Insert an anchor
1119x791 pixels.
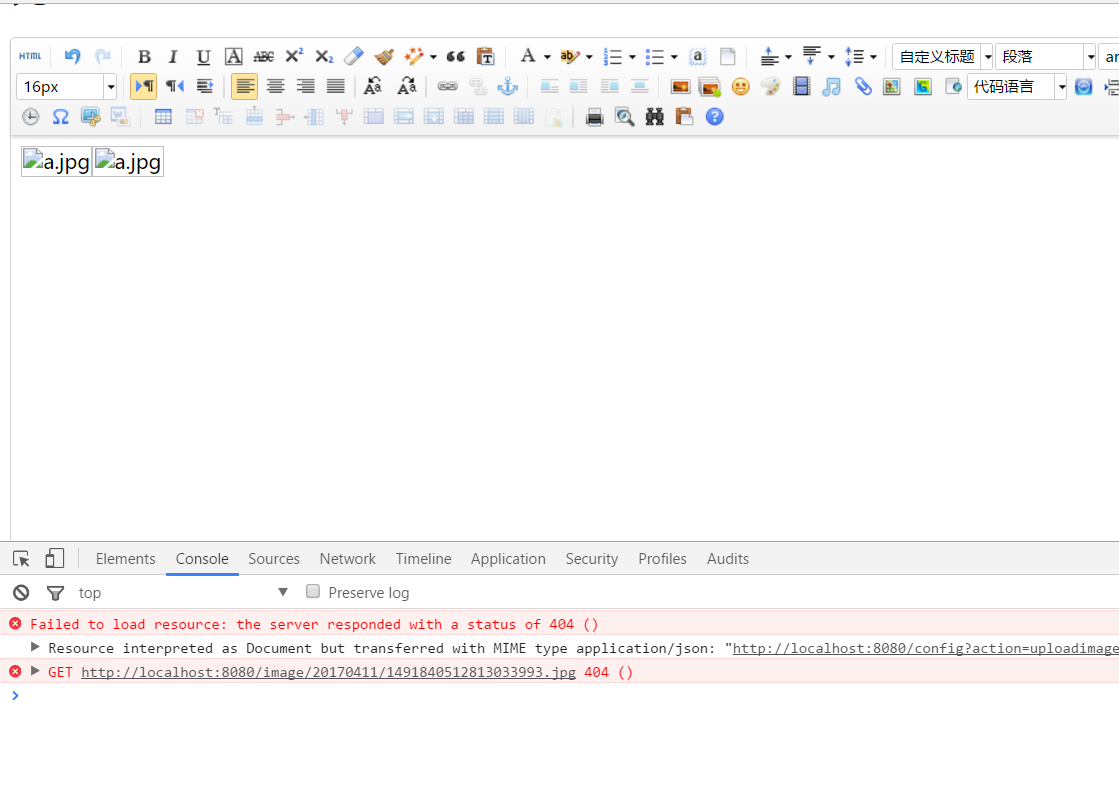point(507,86)
